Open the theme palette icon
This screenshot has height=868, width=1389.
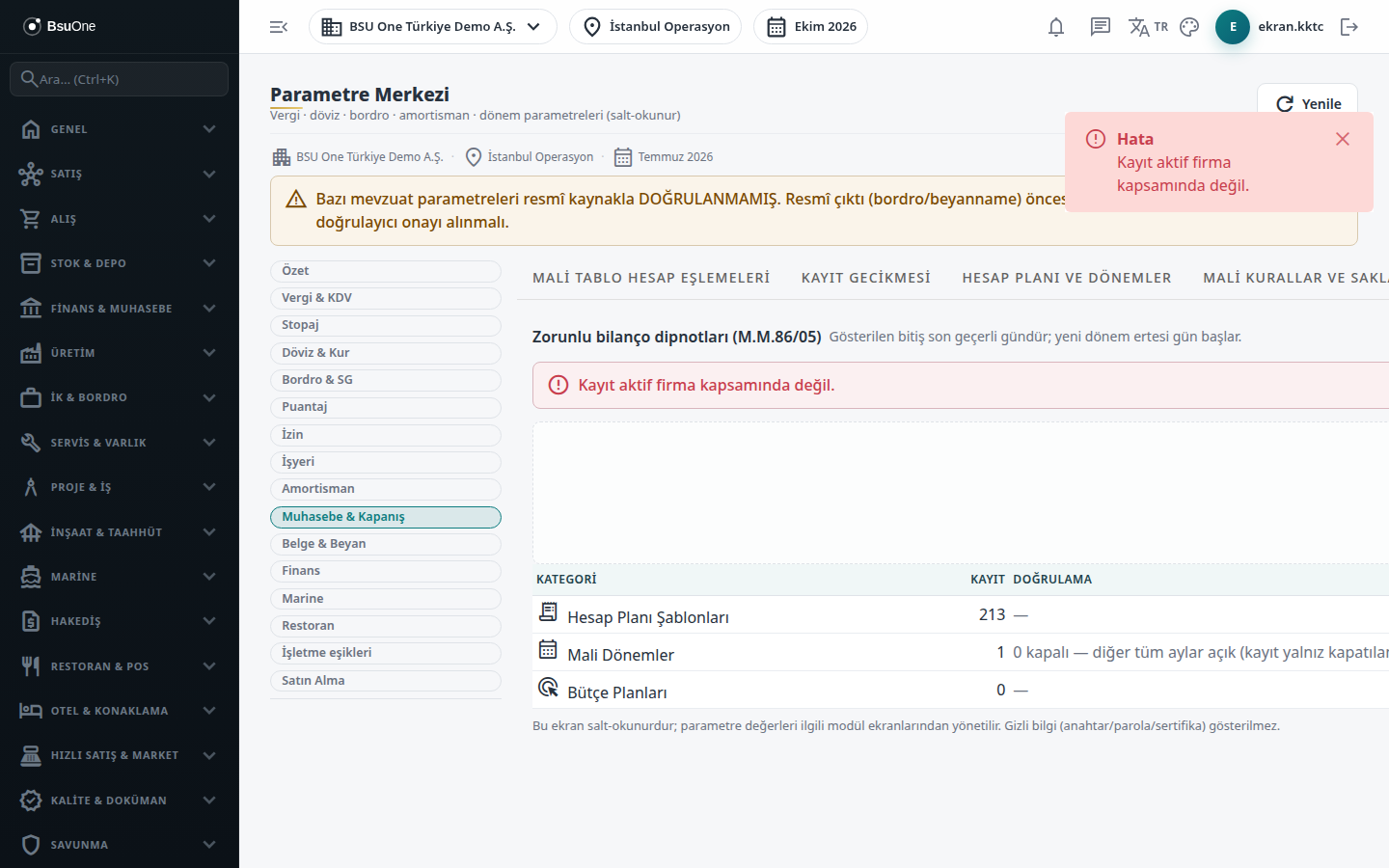pyautogui.click(x=1189, y=27)
